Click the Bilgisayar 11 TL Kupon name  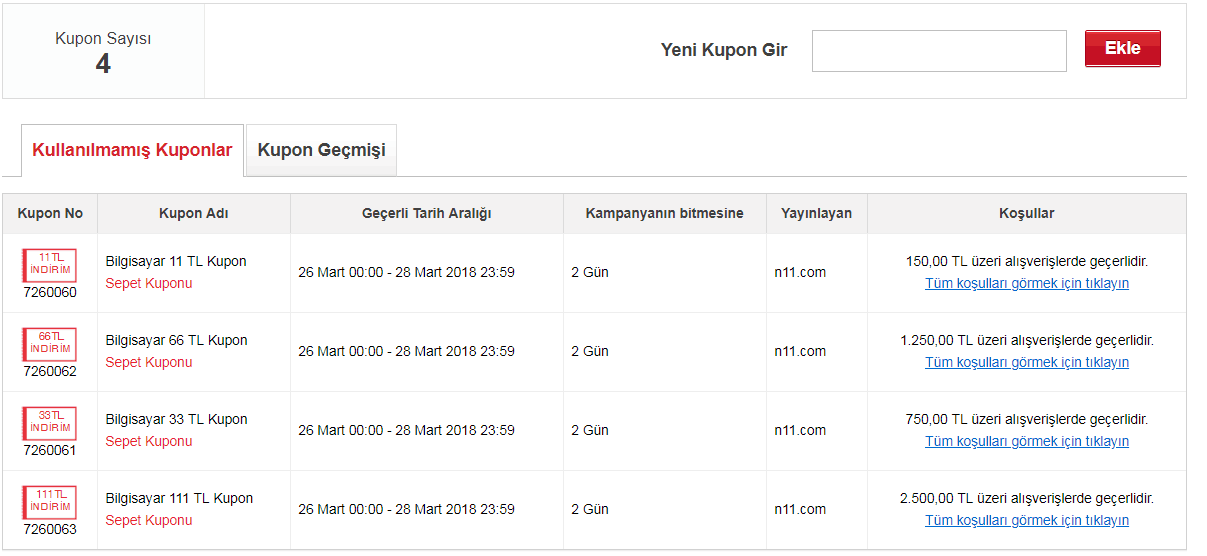tap(176, 261)
